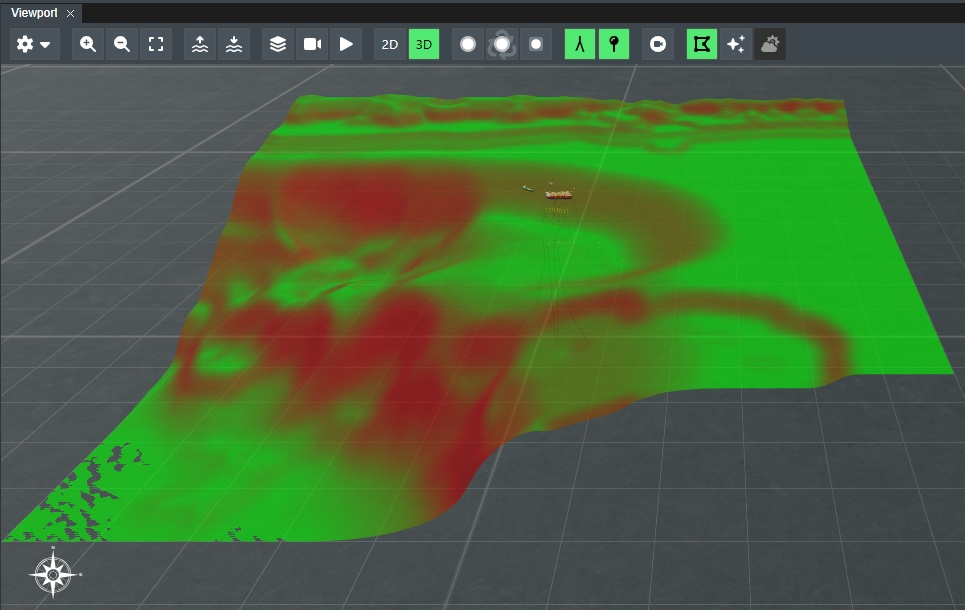This screenshot has height=610, width=965.
Task: Close the Viewport tab
Action: click(68, 14)
